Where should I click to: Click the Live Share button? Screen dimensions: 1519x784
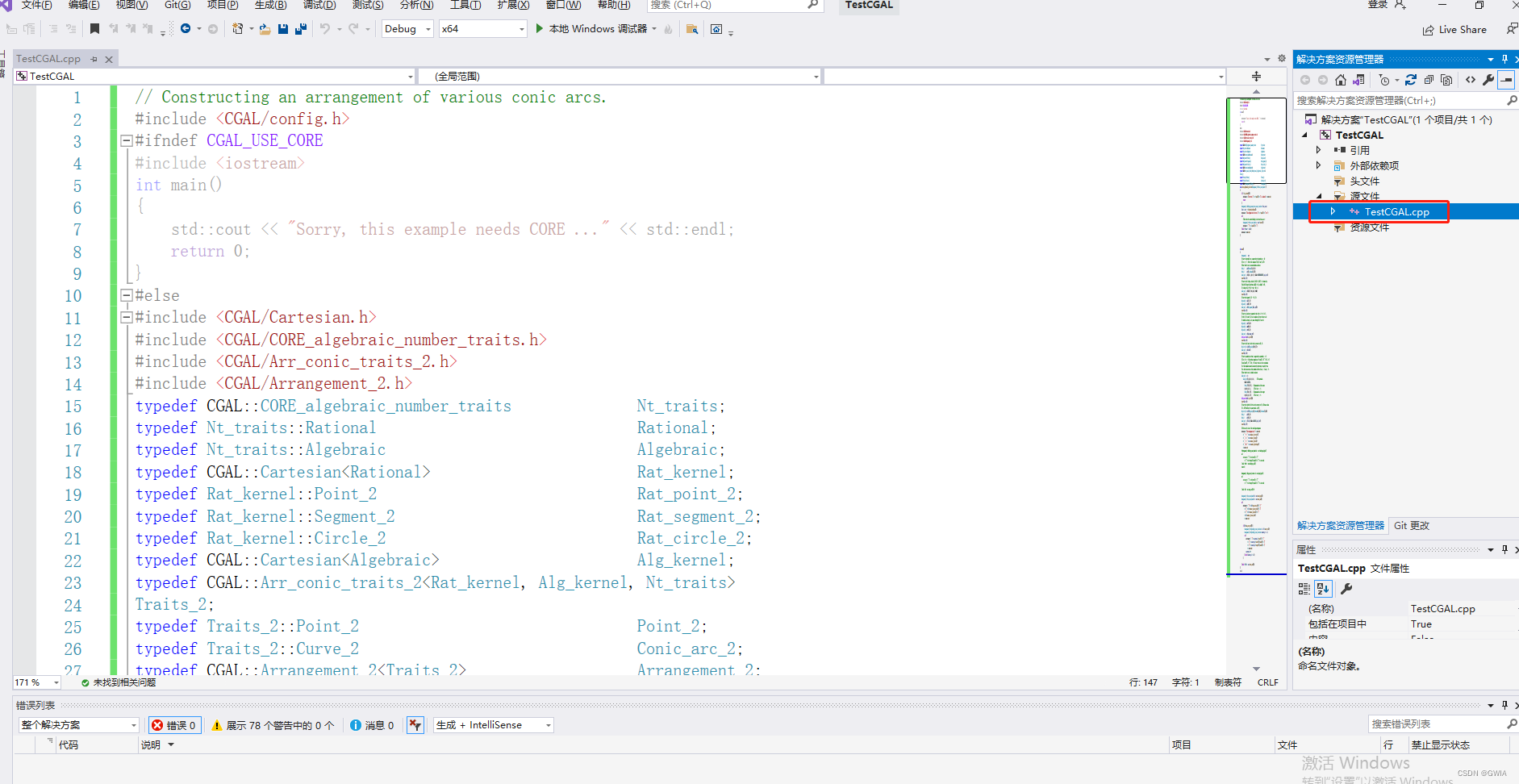click(1455, 30)
